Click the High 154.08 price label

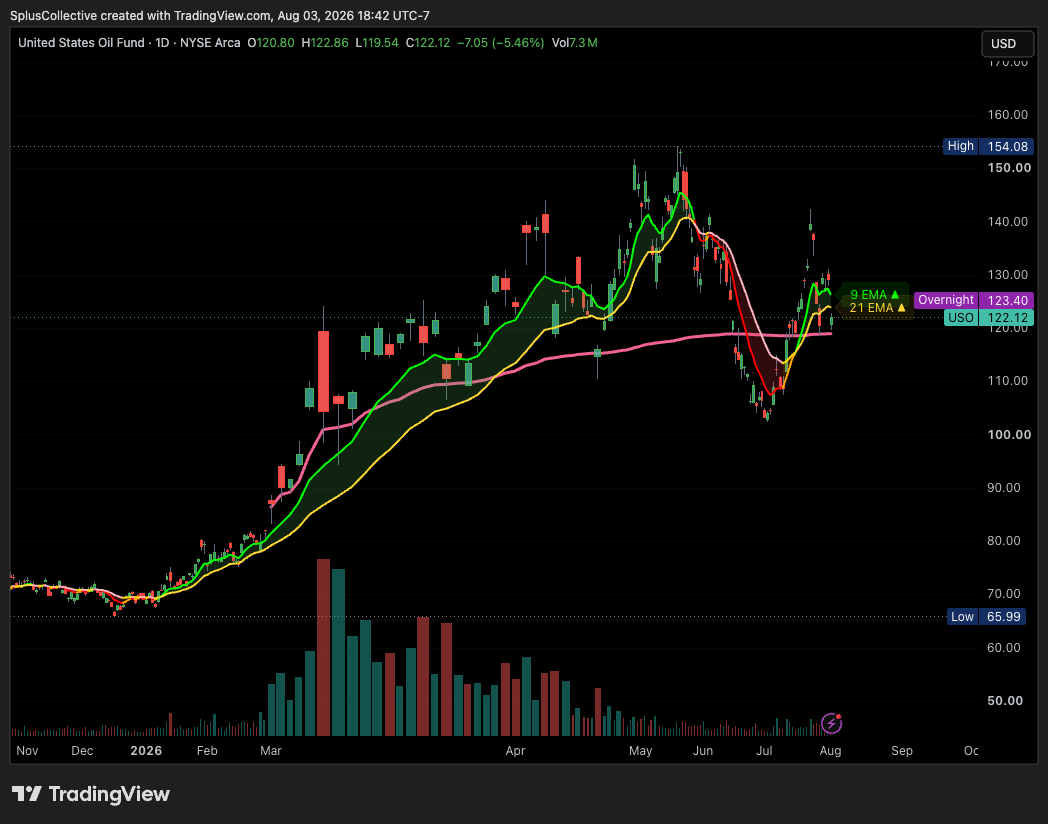click(x=989, y=146)
